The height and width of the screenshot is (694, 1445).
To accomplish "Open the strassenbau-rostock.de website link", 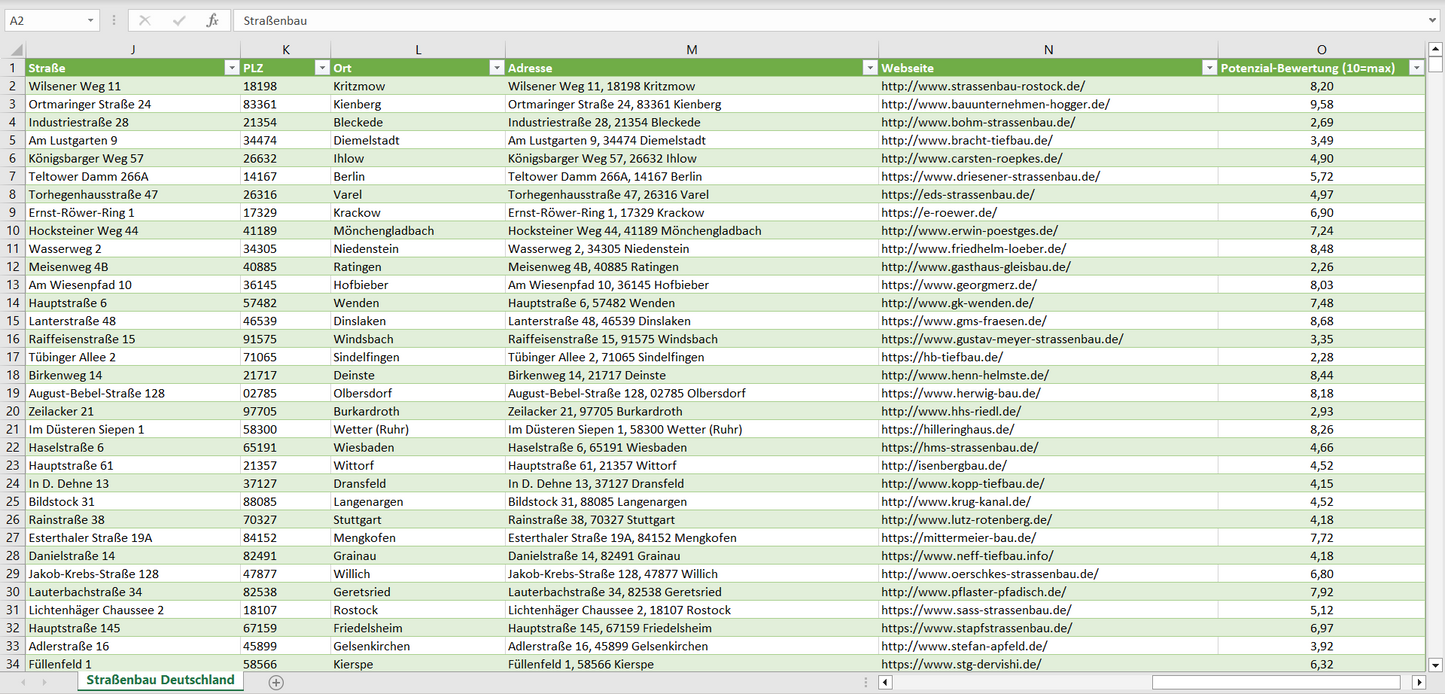I will [982, 87].
